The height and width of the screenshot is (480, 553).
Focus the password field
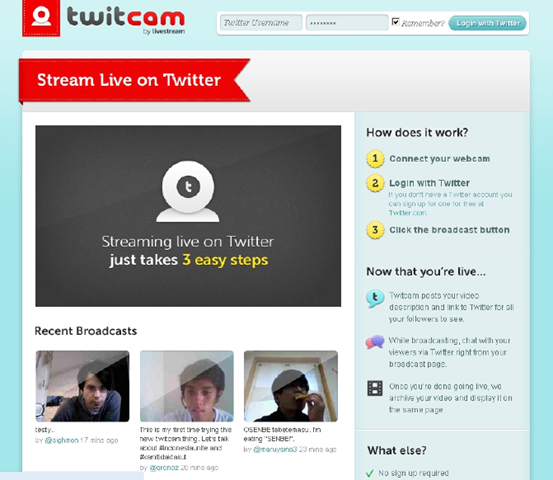(x=347, y=23)
